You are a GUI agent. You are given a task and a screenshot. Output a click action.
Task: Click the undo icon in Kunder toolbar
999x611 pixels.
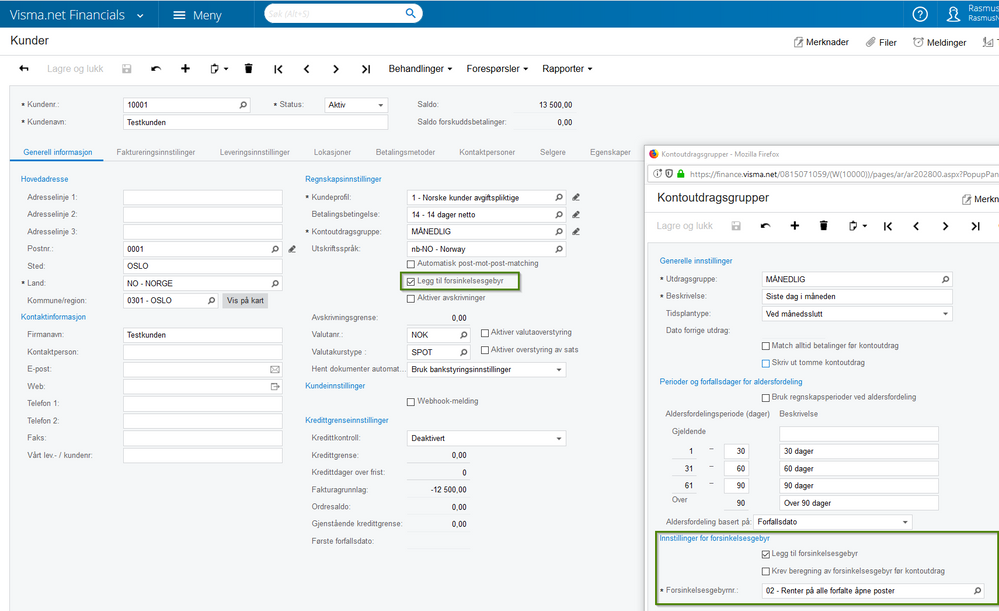pos(156,69)
